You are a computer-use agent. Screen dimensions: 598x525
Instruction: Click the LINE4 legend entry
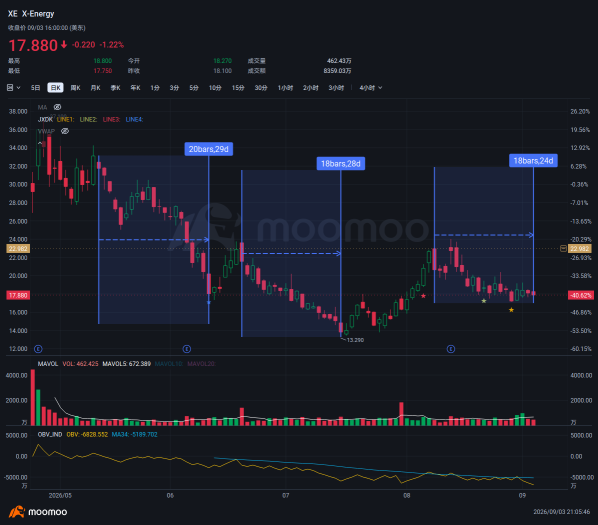click(x=134, y=119)
